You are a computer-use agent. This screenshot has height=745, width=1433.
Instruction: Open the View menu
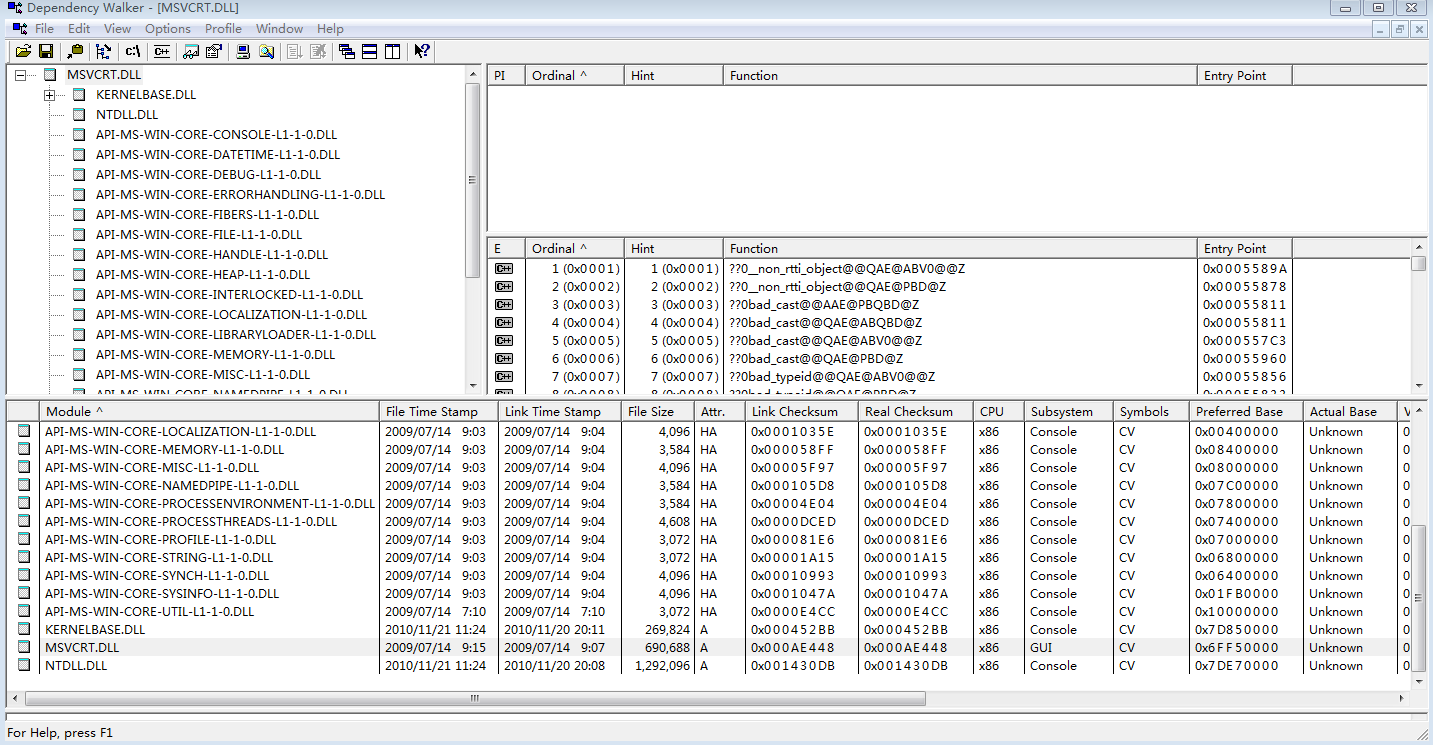coord(117,29)
